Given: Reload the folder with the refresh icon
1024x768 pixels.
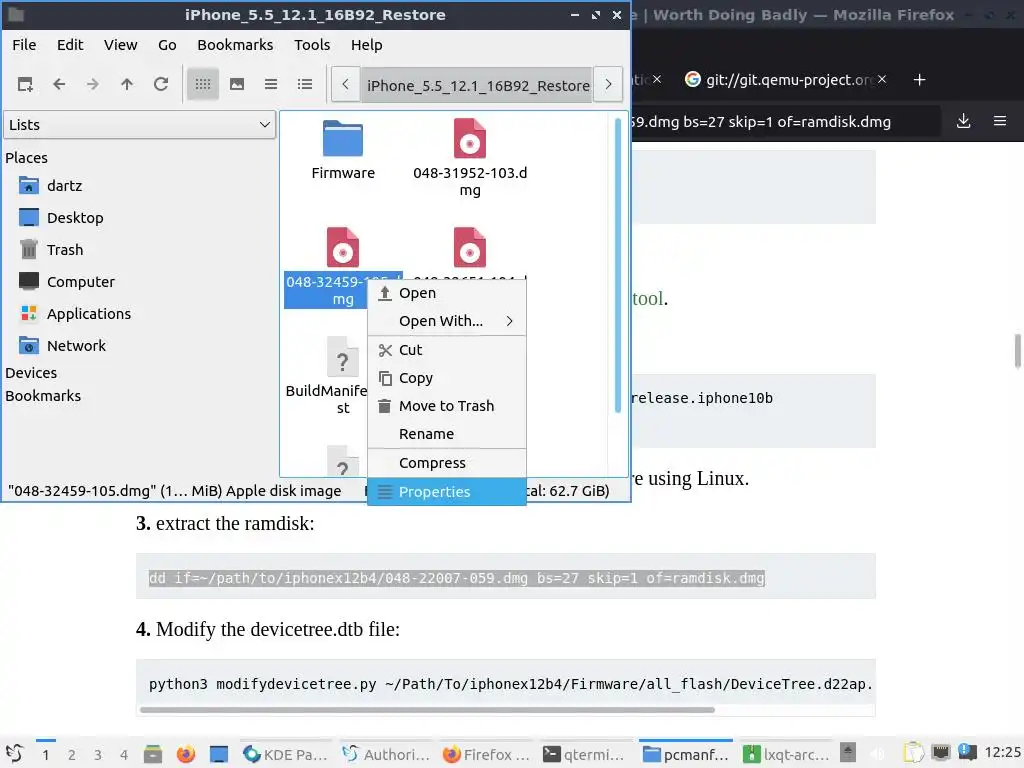Looking at the screenshot, I should pyautogui.click(x=161, y=84).
